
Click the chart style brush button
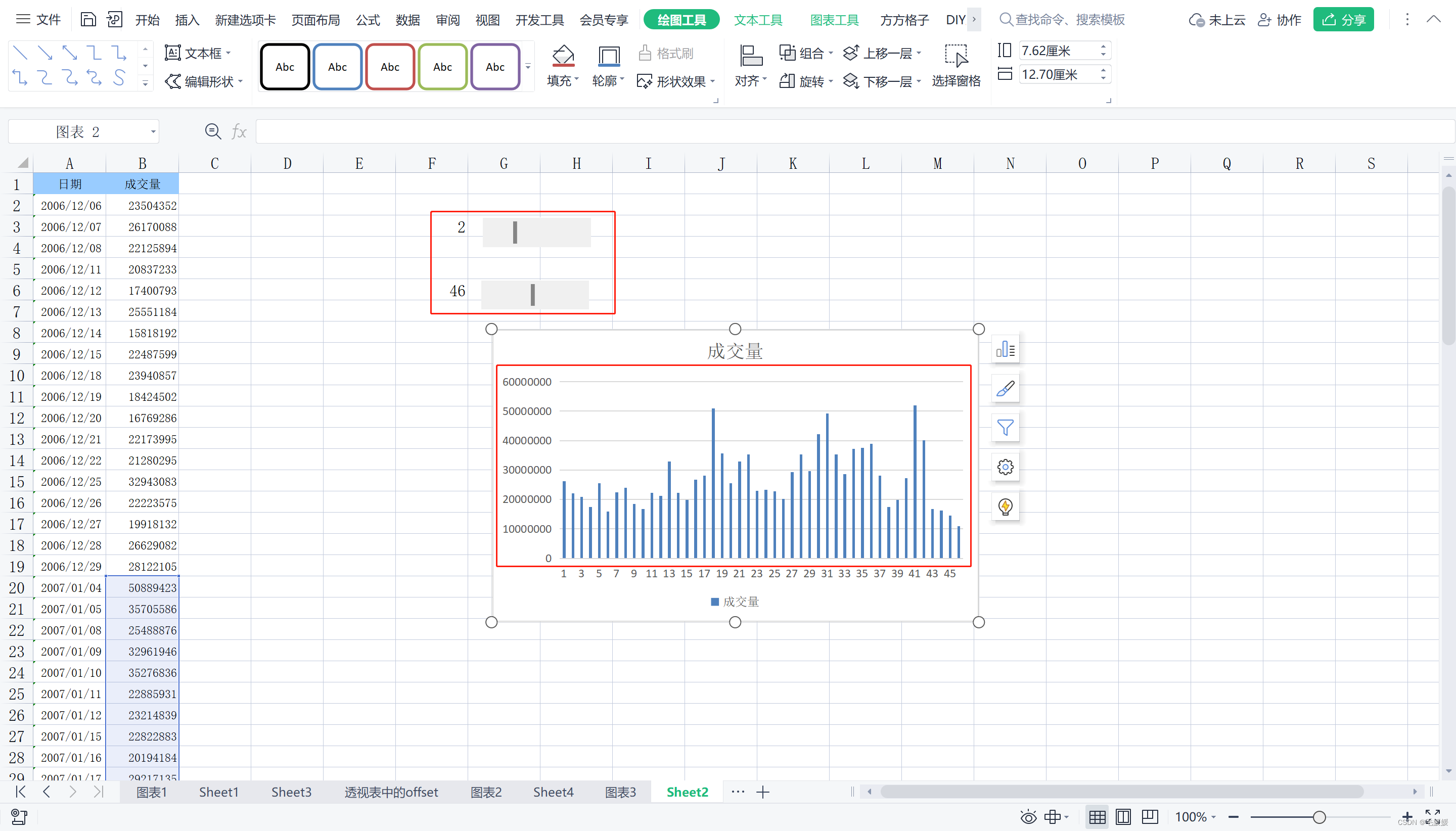1005,389
